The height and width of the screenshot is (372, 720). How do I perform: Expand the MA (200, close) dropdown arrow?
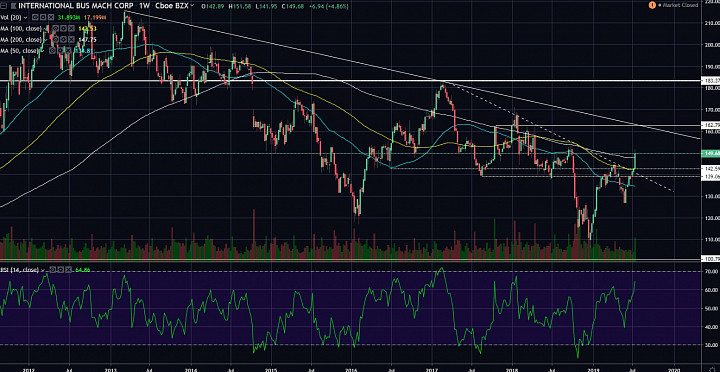(x=45, y=40)
